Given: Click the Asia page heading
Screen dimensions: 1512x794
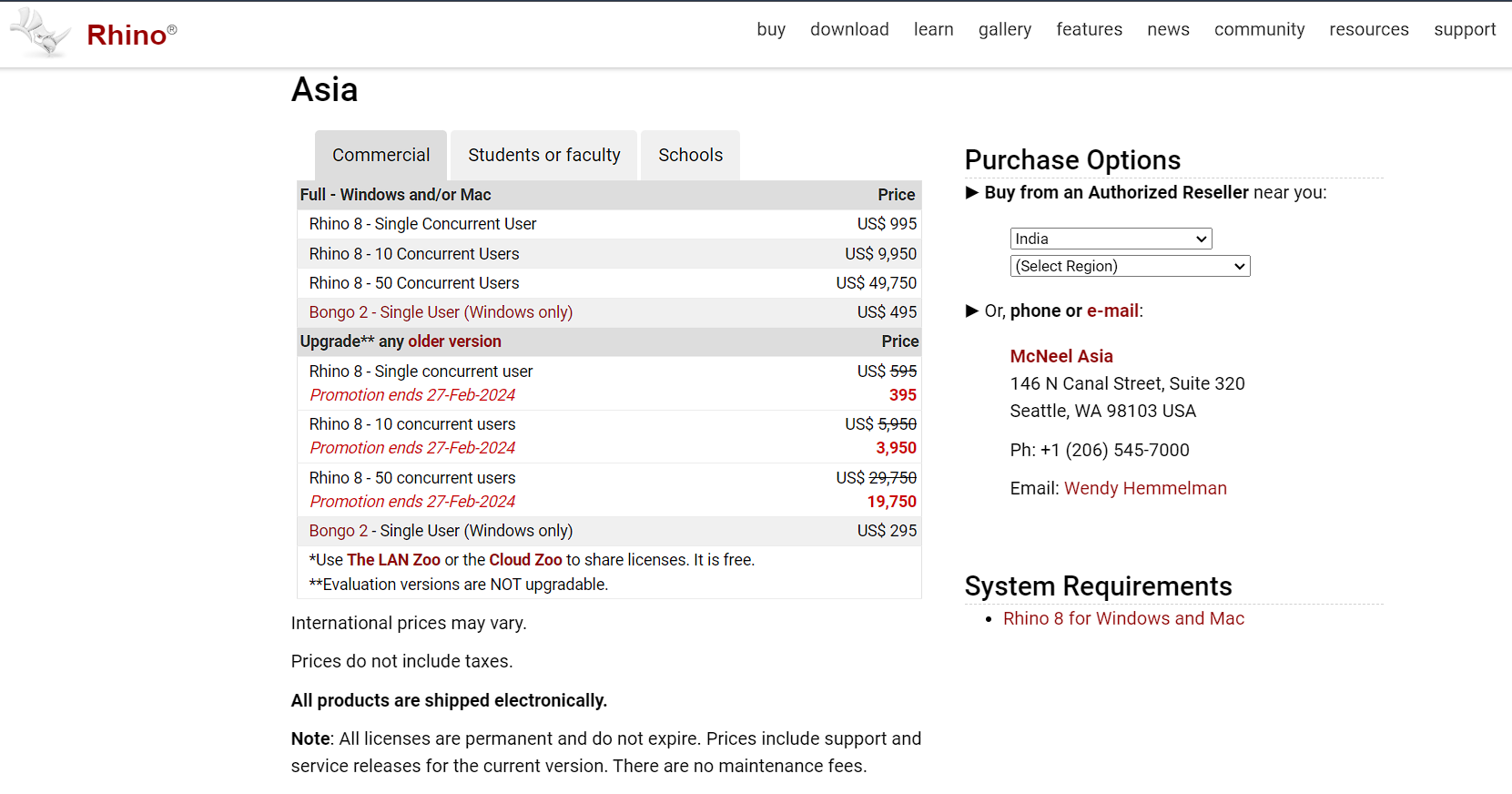Looking at the screenshot, I should click(324, 90).
